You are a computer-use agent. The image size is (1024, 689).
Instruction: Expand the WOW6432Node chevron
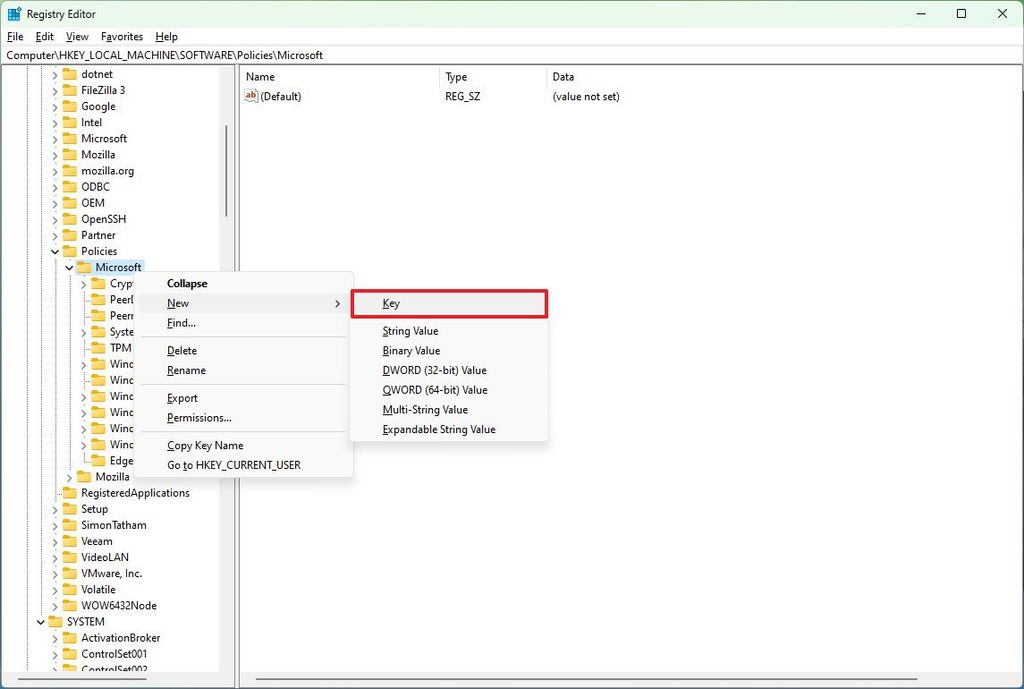55,606
